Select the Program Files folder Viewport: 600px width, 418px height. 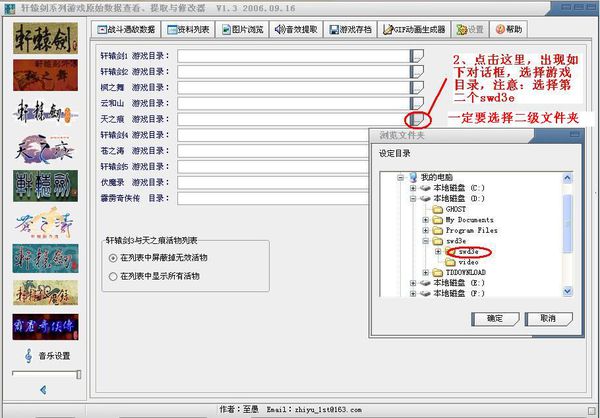pyautogui.click(x=471, y=230)
